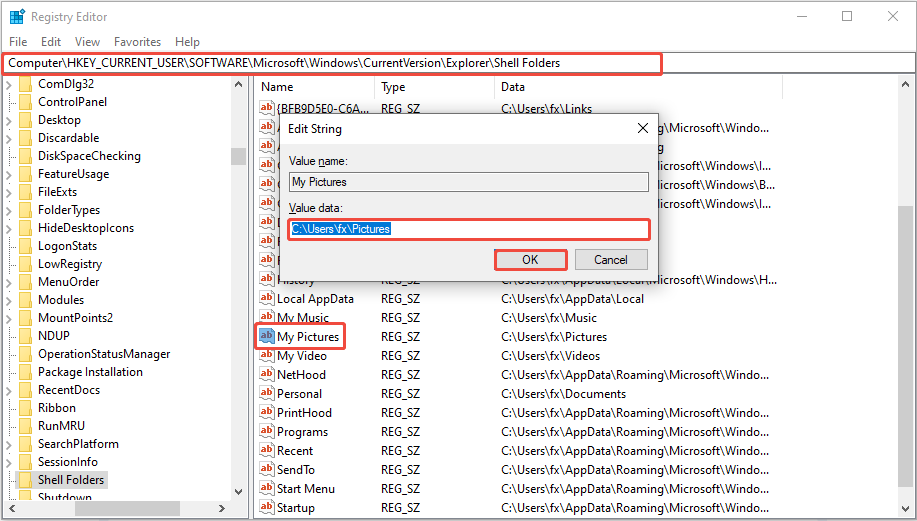Click the Personal value's ab icon
Viewport: 917px width, 521px height.
267,392
